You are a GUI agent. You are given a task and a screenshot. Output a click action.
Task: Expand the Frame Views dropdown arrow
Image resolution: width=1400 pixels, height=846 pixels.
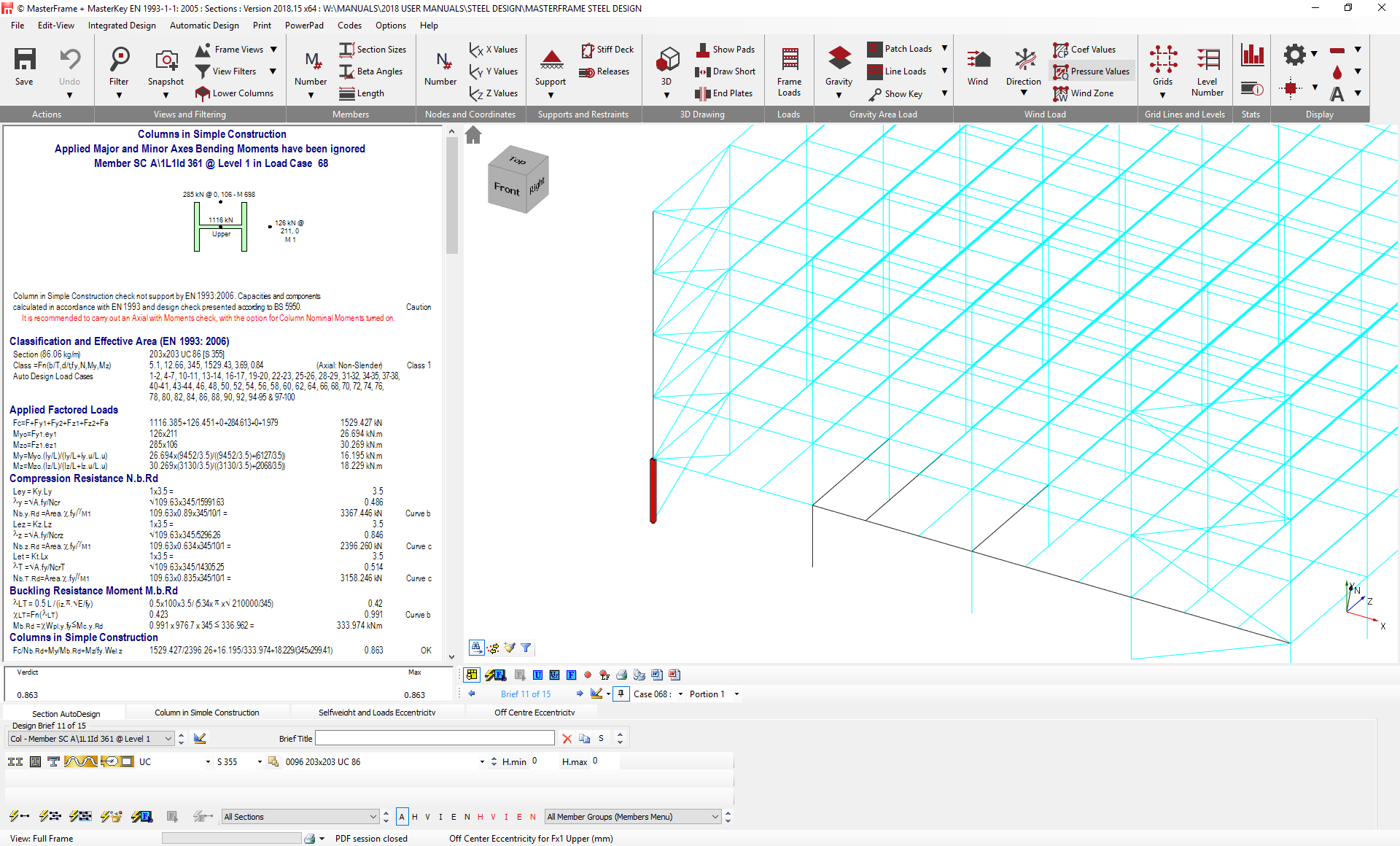(x=273, y=50)
